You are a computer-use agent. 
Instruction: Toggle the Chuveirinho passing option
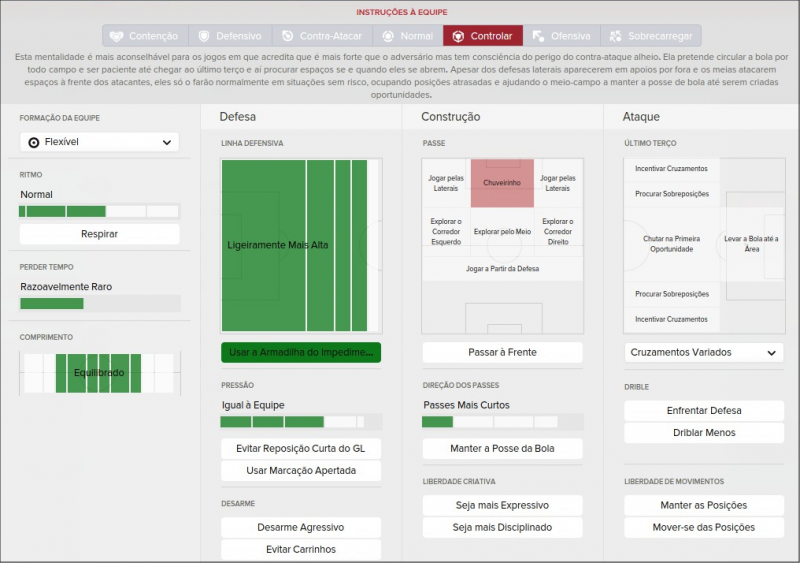click(502, 183)
